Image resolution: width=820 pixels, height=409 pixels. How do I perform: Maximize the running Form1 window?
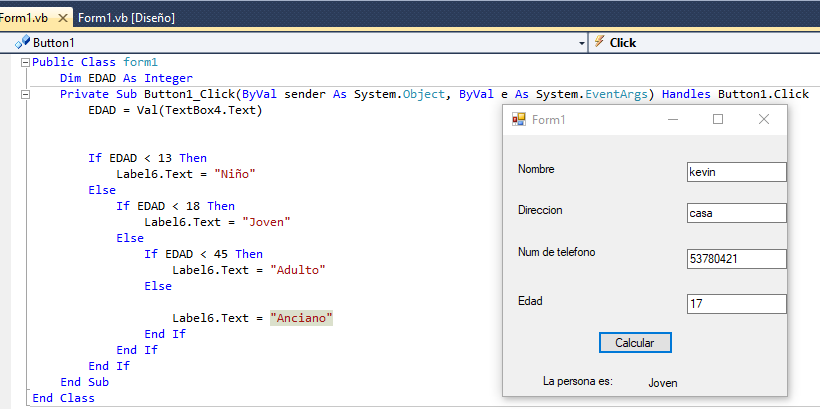click(x=717, y=119)
